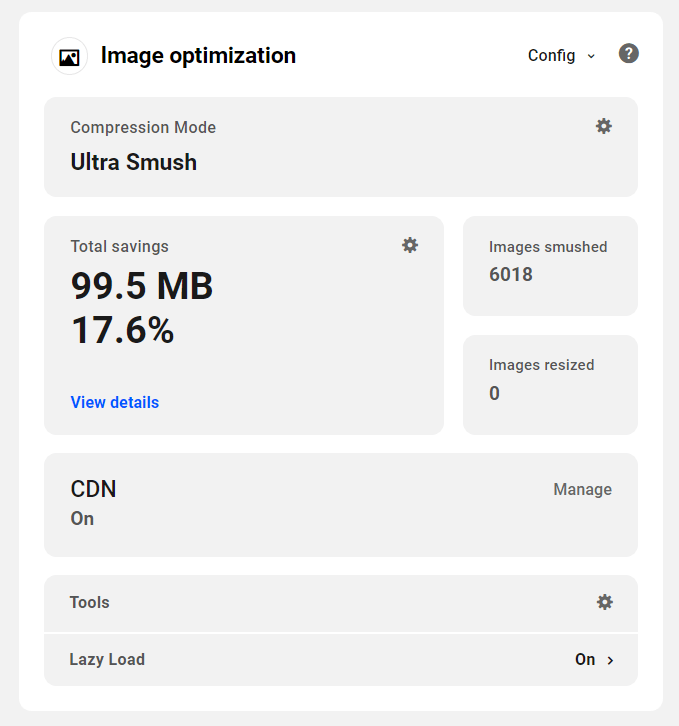Click the Image optimization picture icon

point(69,56)
